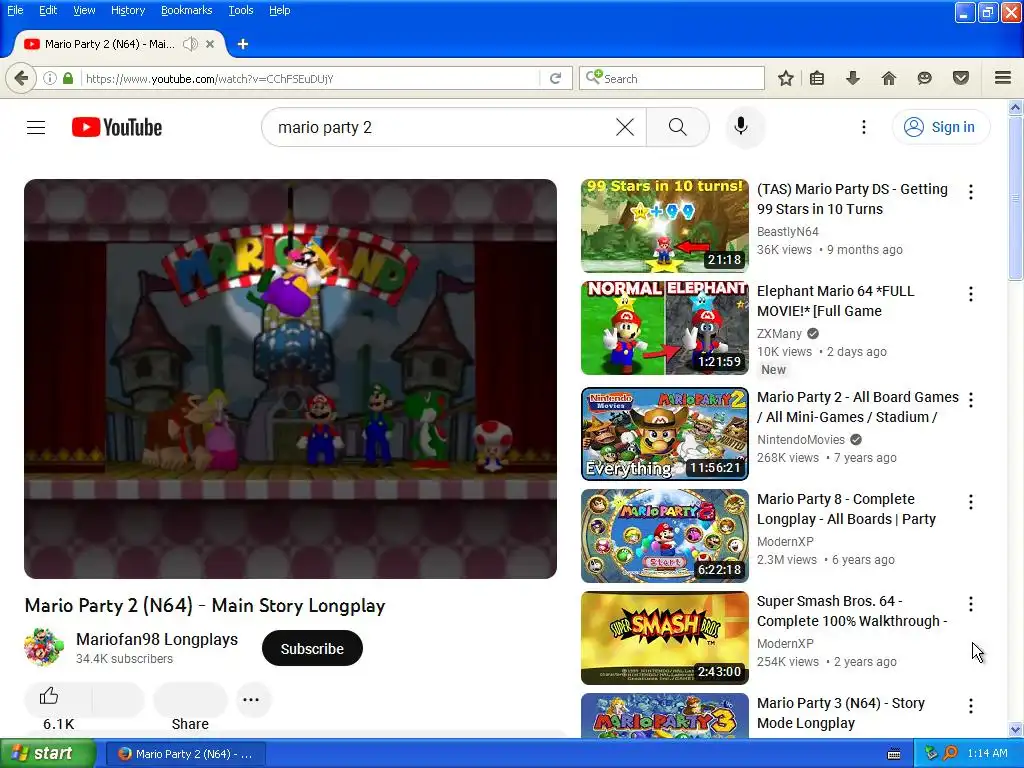This screenshot has height=768, width=1024.
Task: Open the Help menu
Action: 280,10
